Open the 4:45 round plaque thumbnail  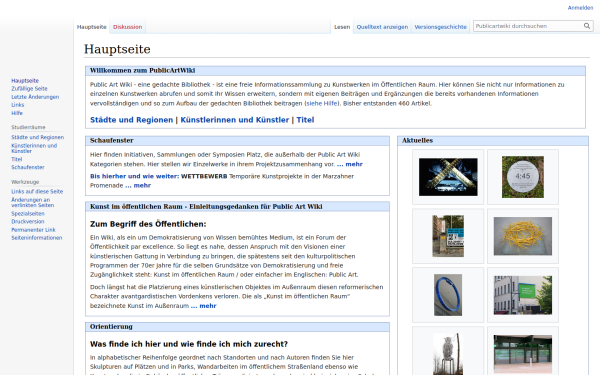click(x=523, y=177)
